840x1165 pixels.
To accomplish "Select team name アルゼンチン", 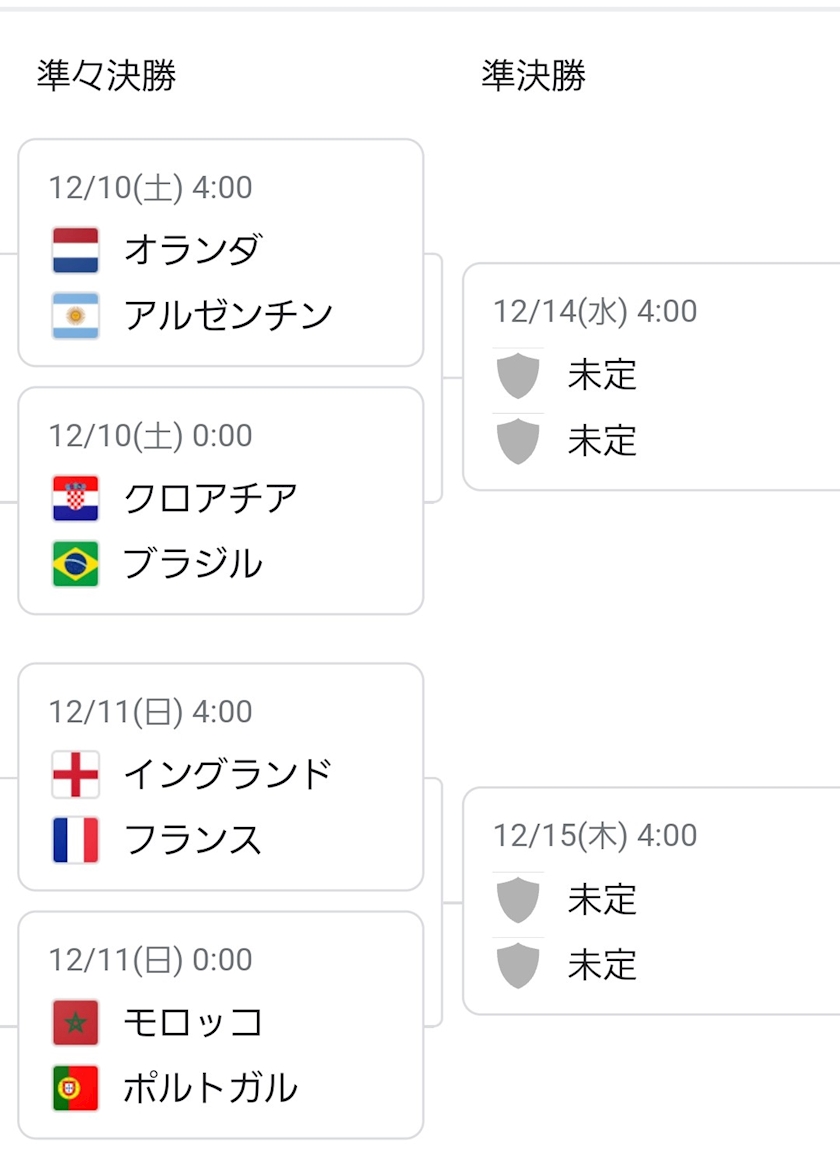I will (x=228, y=316).
